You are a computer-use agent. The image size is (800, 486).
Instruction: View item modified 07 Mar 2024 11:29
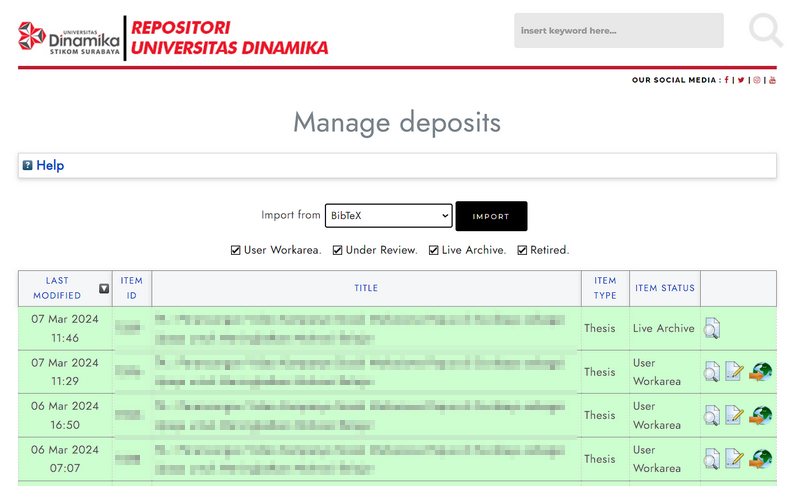tap(712, 372)
